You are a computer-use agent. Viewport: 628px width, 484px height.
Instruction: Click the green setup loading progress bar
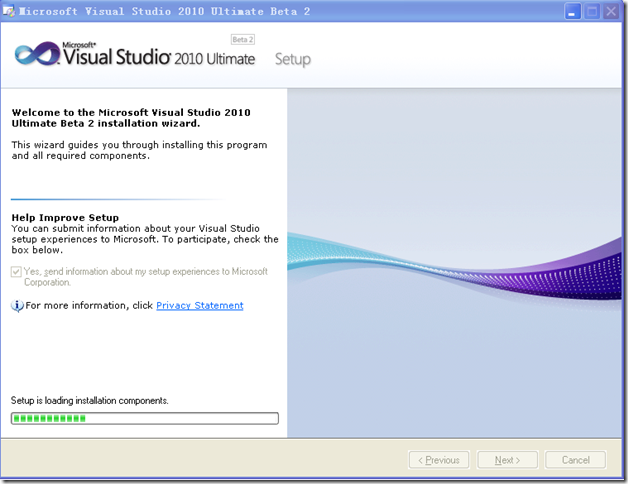pyautogui.click(x=145, y=418)
